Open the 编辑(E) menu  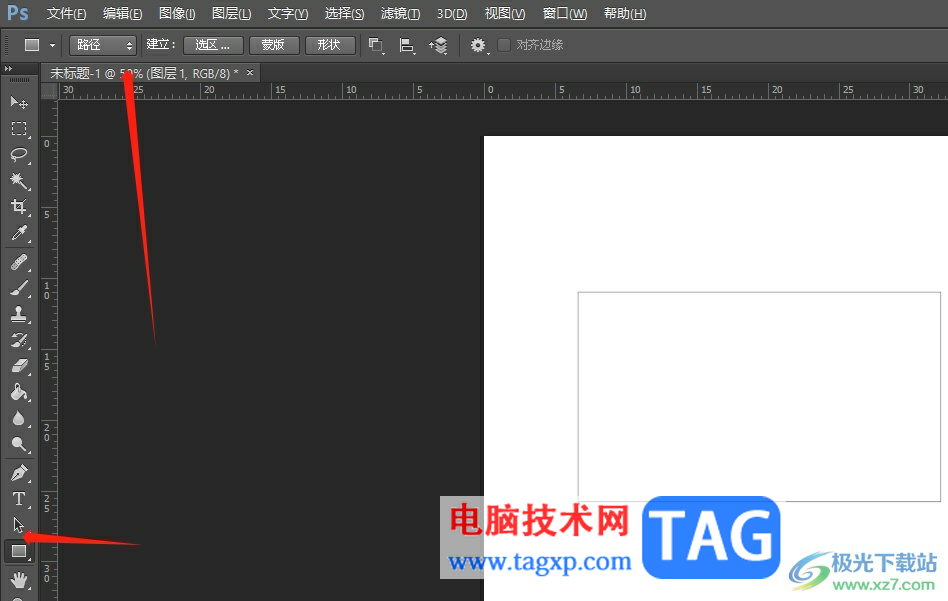(123, 13)
